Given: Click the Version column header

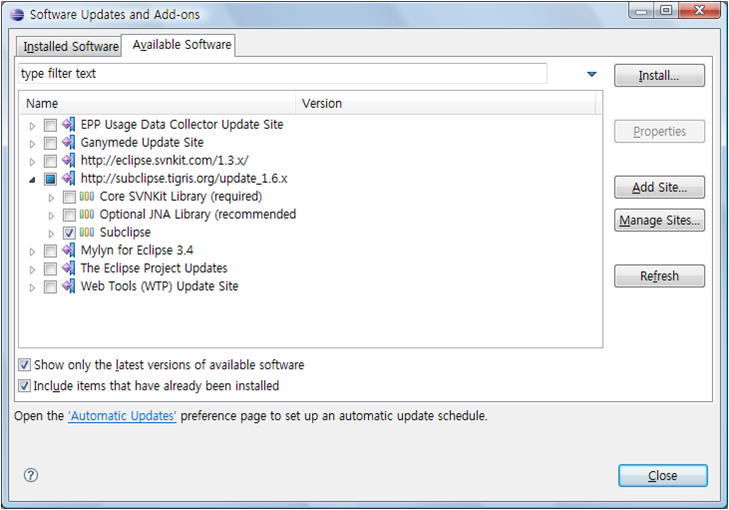Looking at the screenshot, I should pos(445,103).
